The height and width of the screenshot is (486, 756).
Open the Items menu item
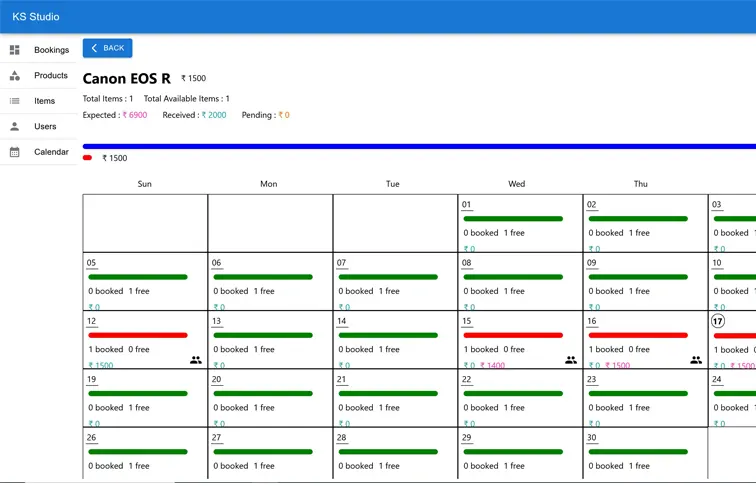(x=39, y=101)
